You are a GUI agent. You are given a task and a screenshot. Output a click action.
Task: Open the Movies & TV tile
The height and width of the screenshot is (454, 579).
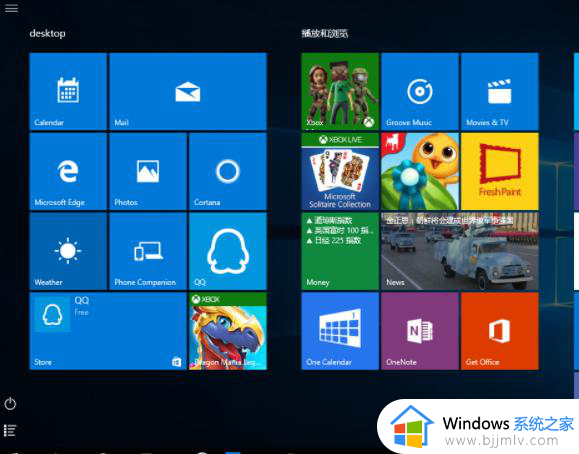tap(500, 91)
